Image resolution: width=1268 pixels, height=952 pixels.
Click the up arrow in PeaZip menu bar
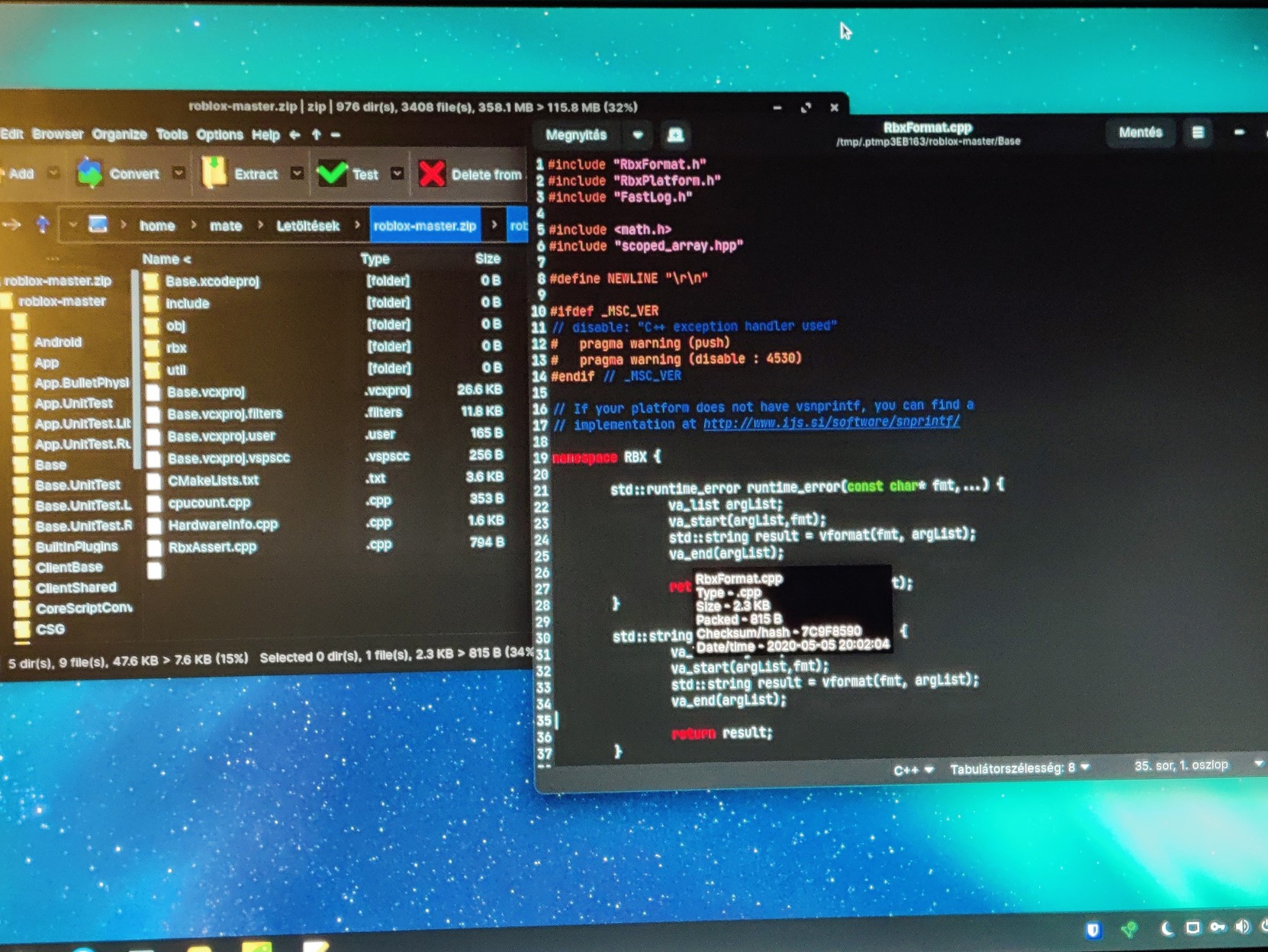point(317,135)
